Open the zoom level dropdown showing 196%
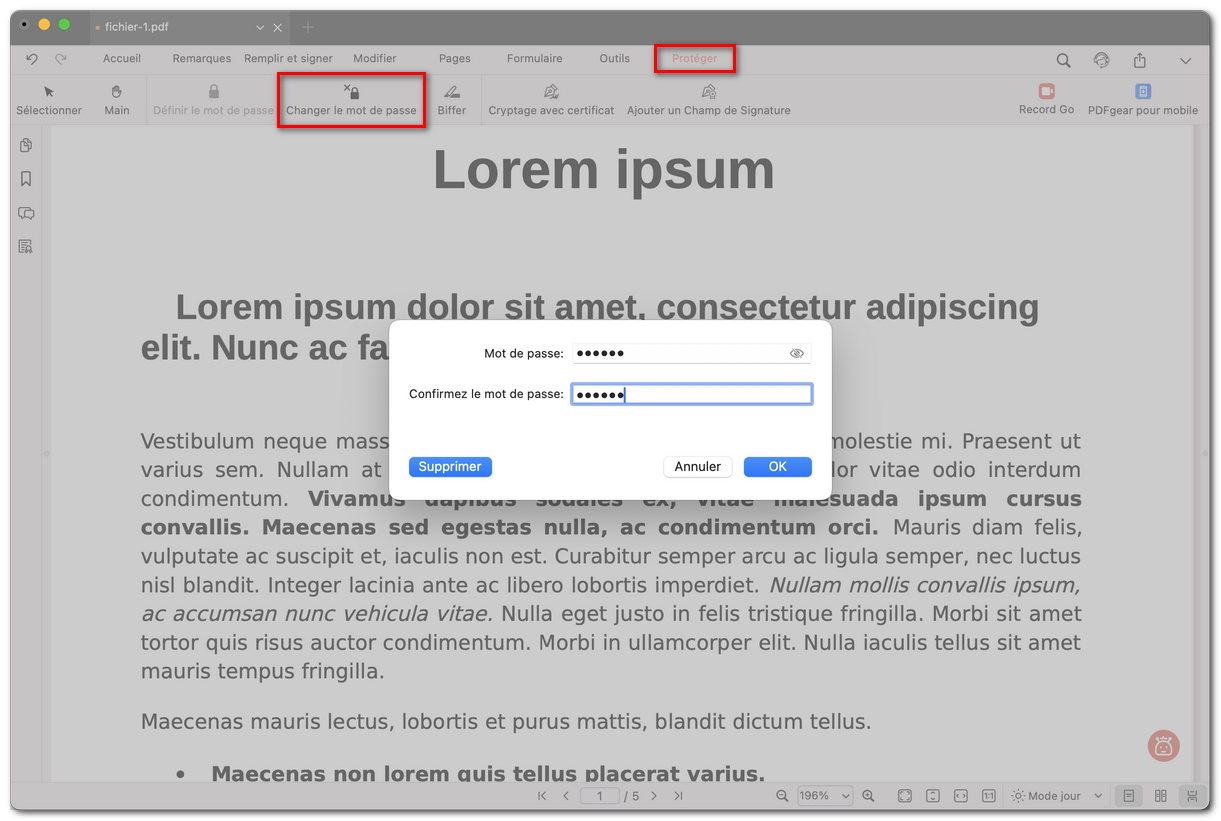The height and width of the screenshot is (821, 1221). click(824, 795)
